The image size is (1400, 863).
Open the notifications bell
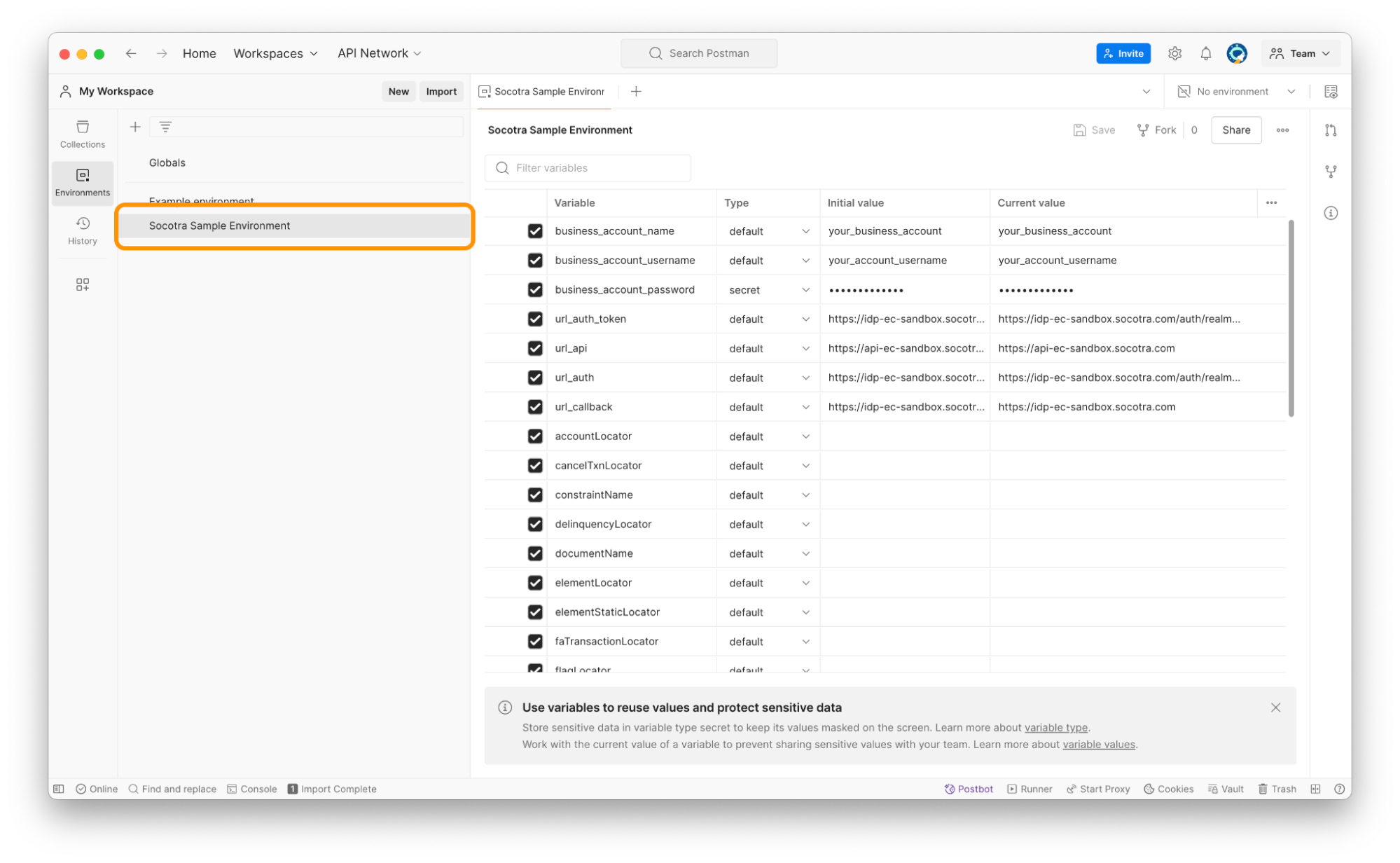1205,53
